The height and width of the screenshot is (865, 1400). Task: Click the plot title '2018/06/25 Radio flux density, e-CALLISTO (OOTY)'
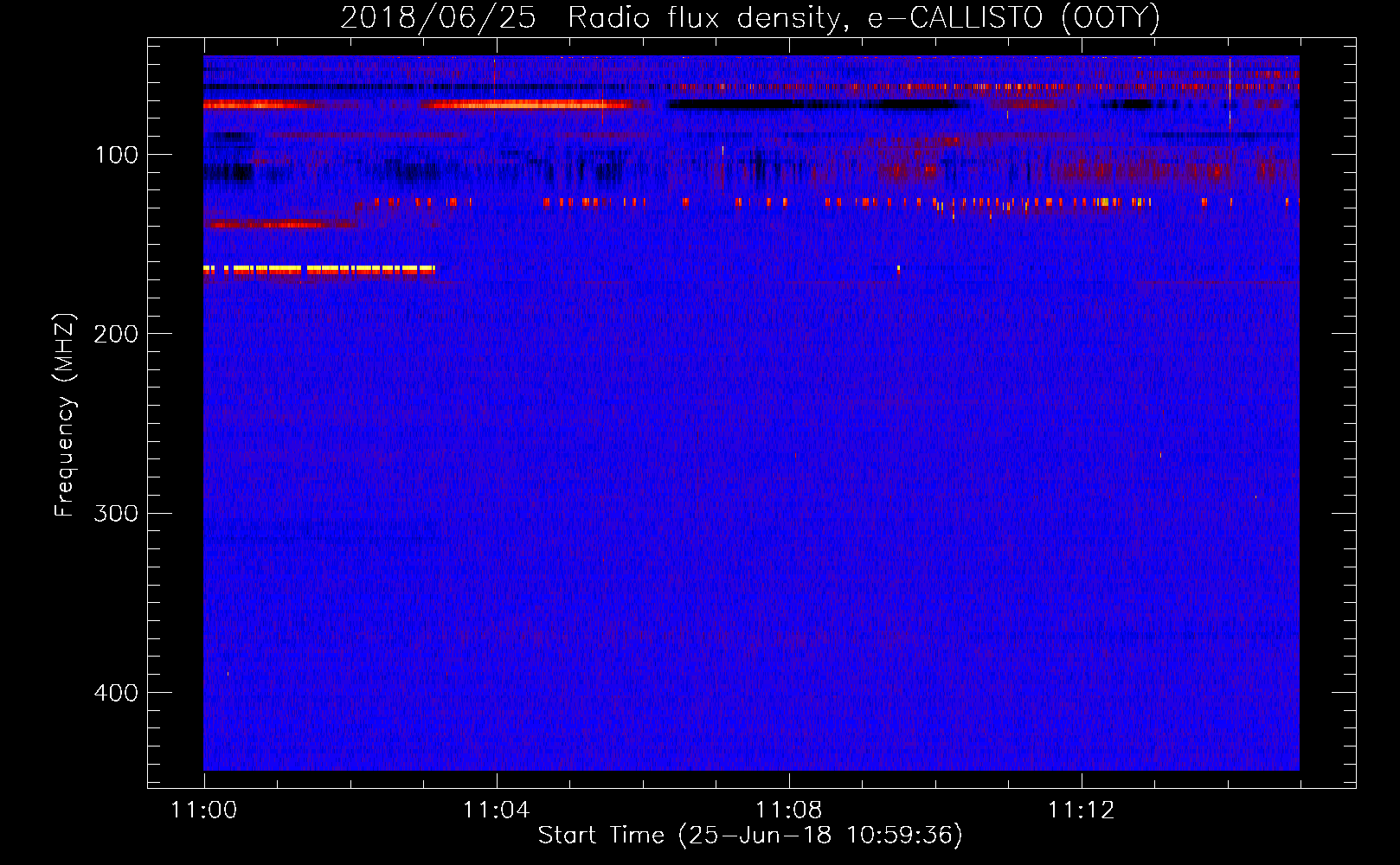pyautogui.click(x=750, y=17)
